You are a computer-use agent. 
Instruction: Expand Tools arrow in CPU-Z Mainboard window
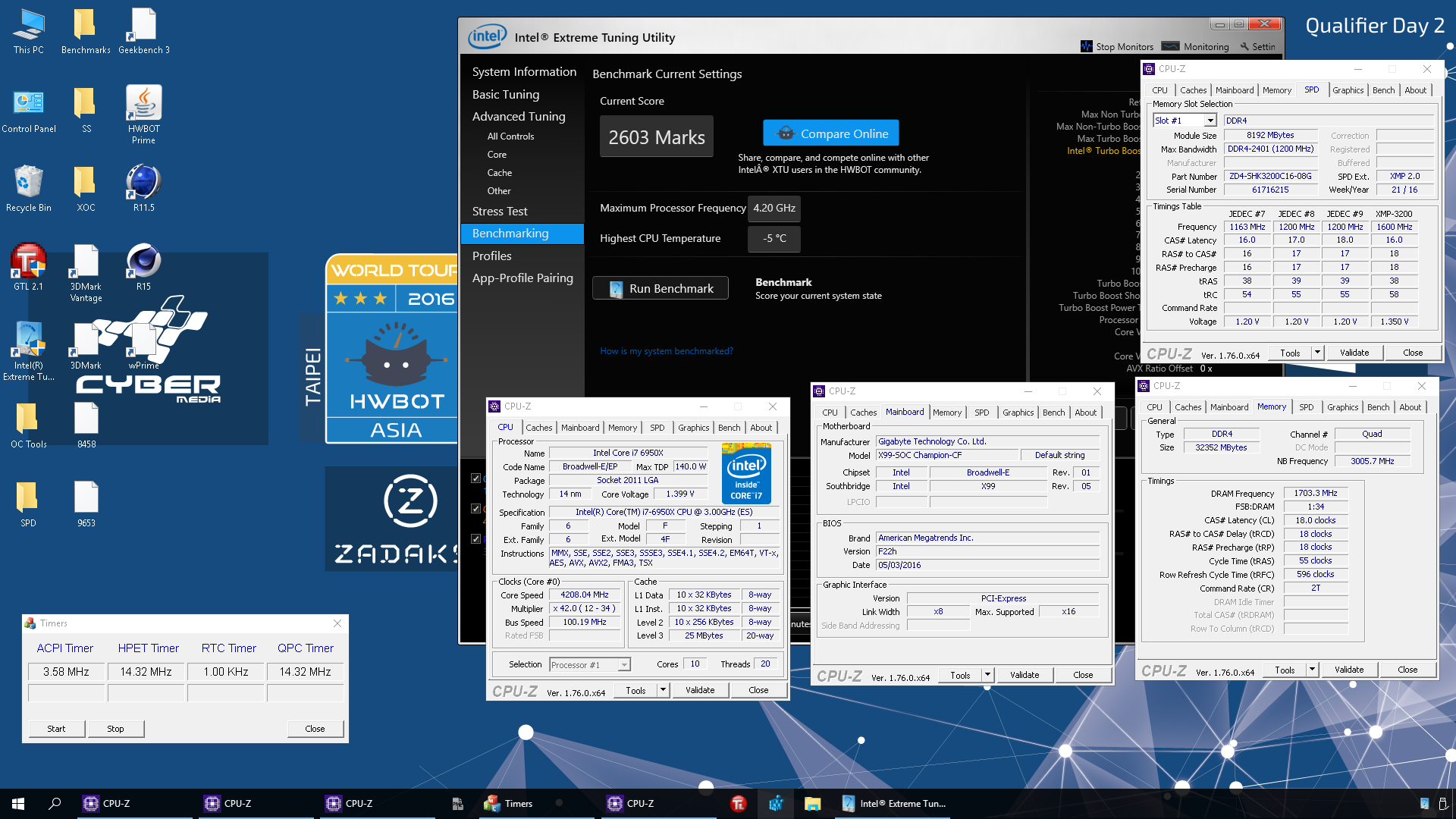coord(987,675)
